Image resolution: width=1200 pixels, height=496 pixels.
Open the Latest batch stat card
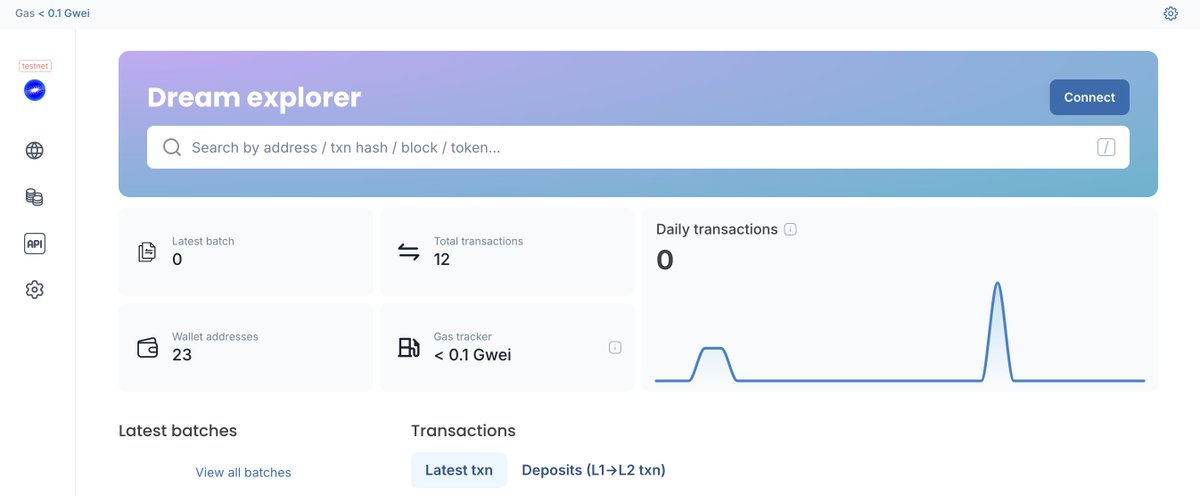(246, 252)
